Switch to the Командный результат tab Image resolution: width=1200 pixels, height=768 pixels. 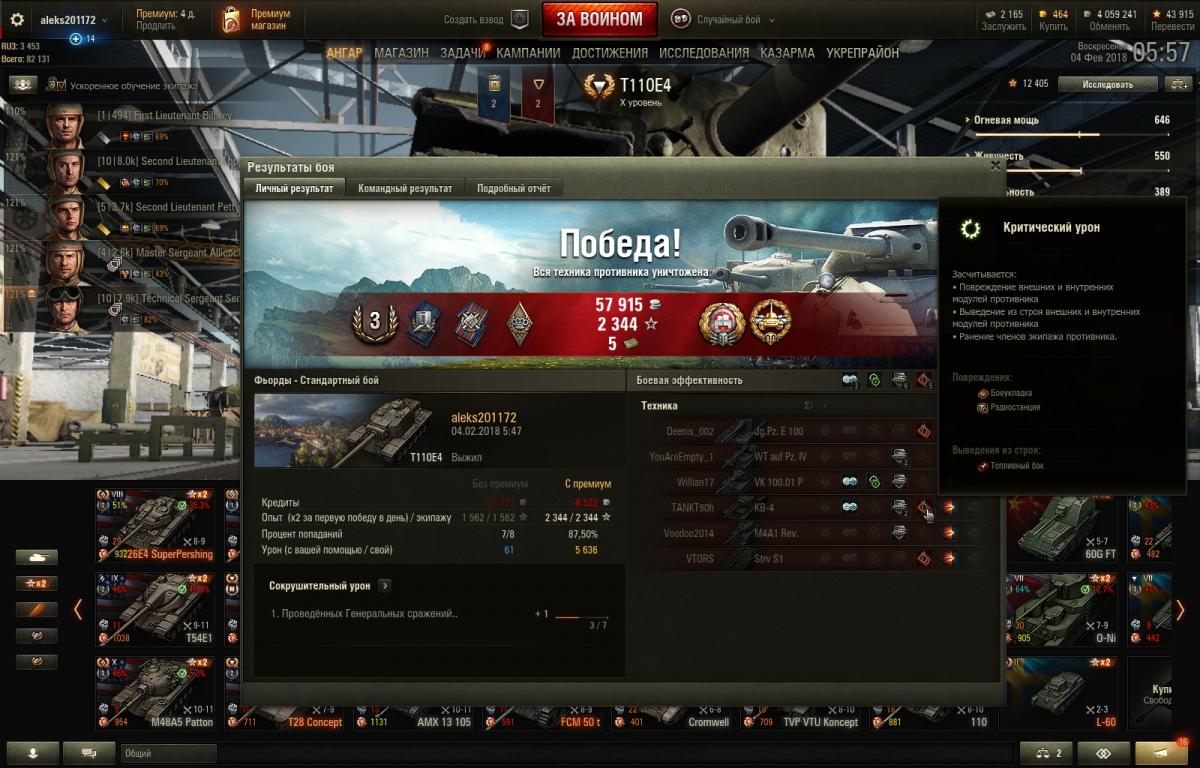[x=405, y=188]
